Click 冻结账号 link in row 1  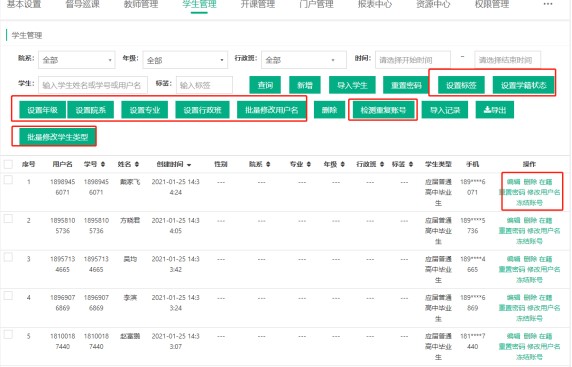coord(529,202)
